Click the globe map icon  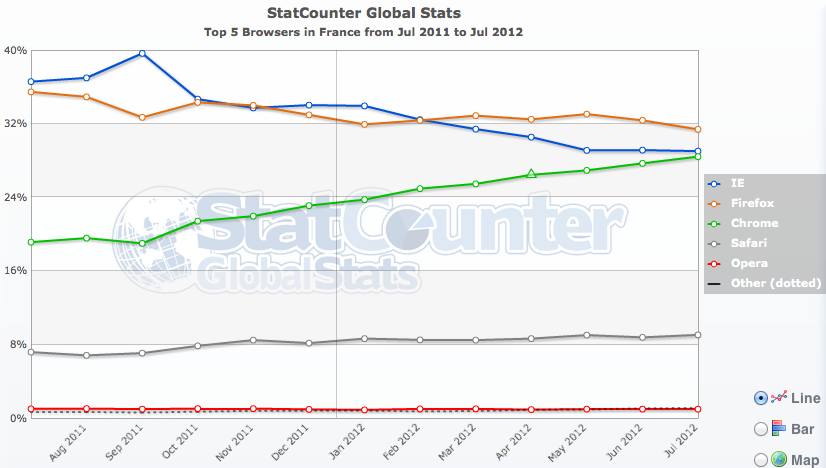click(x=779, y=459)
